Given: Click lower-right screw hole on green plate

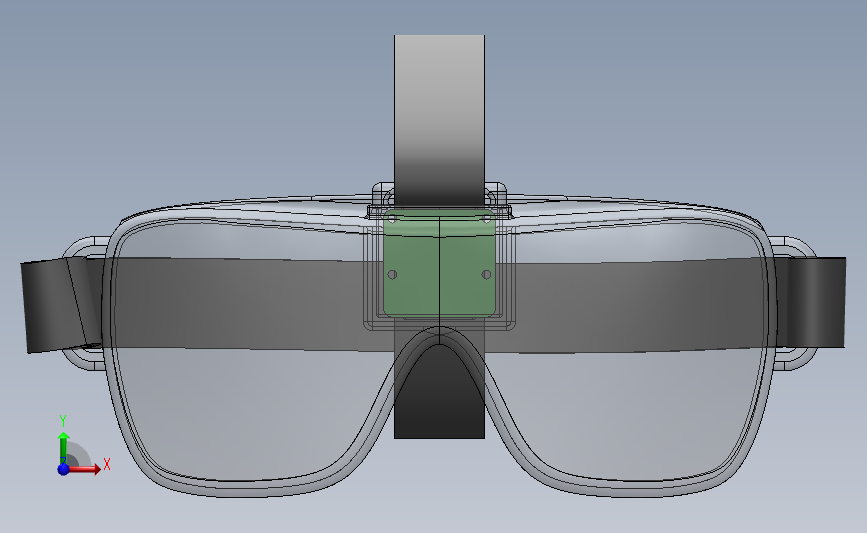Looking at the screenshot, I should pos(487,274).
